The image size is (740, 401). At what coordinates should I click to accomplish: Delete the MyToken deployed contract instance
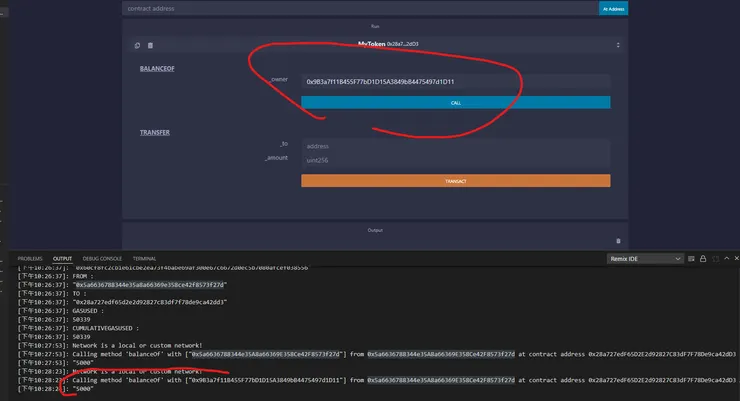[x=150, y=45]
